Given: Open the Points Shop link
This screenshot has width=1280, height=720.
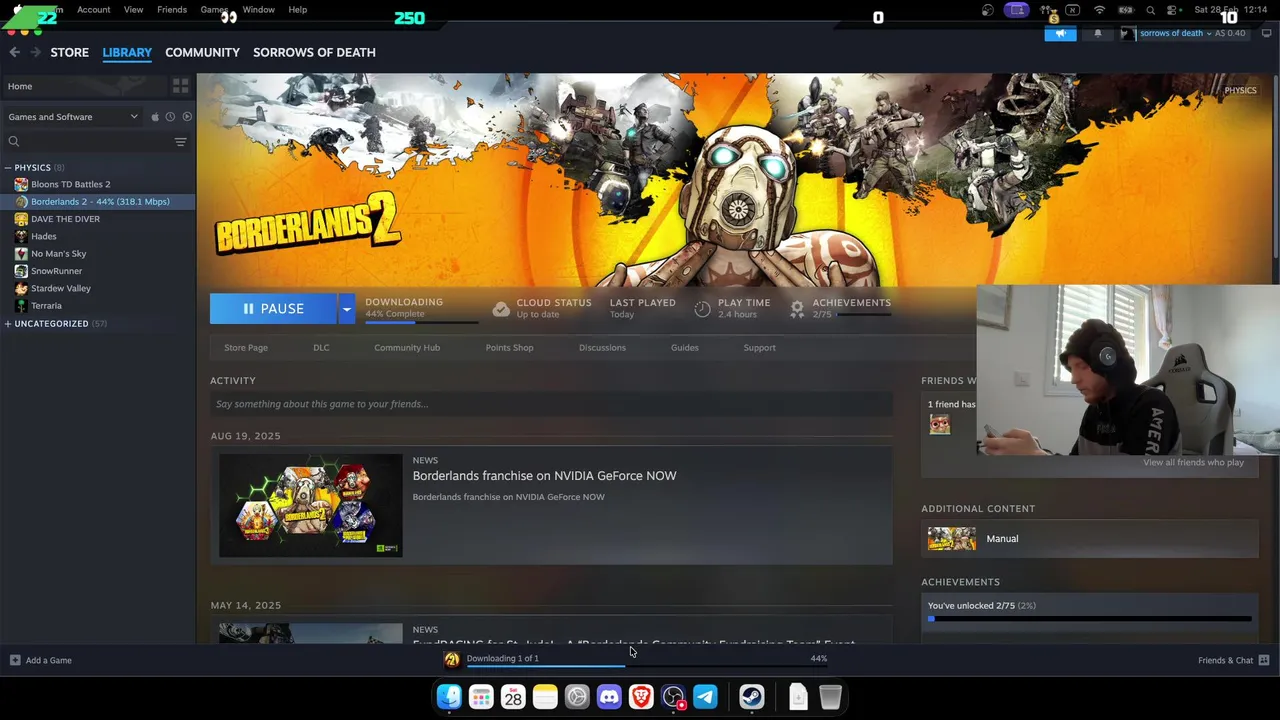Looking at the screenshot, I should [509, 348].
